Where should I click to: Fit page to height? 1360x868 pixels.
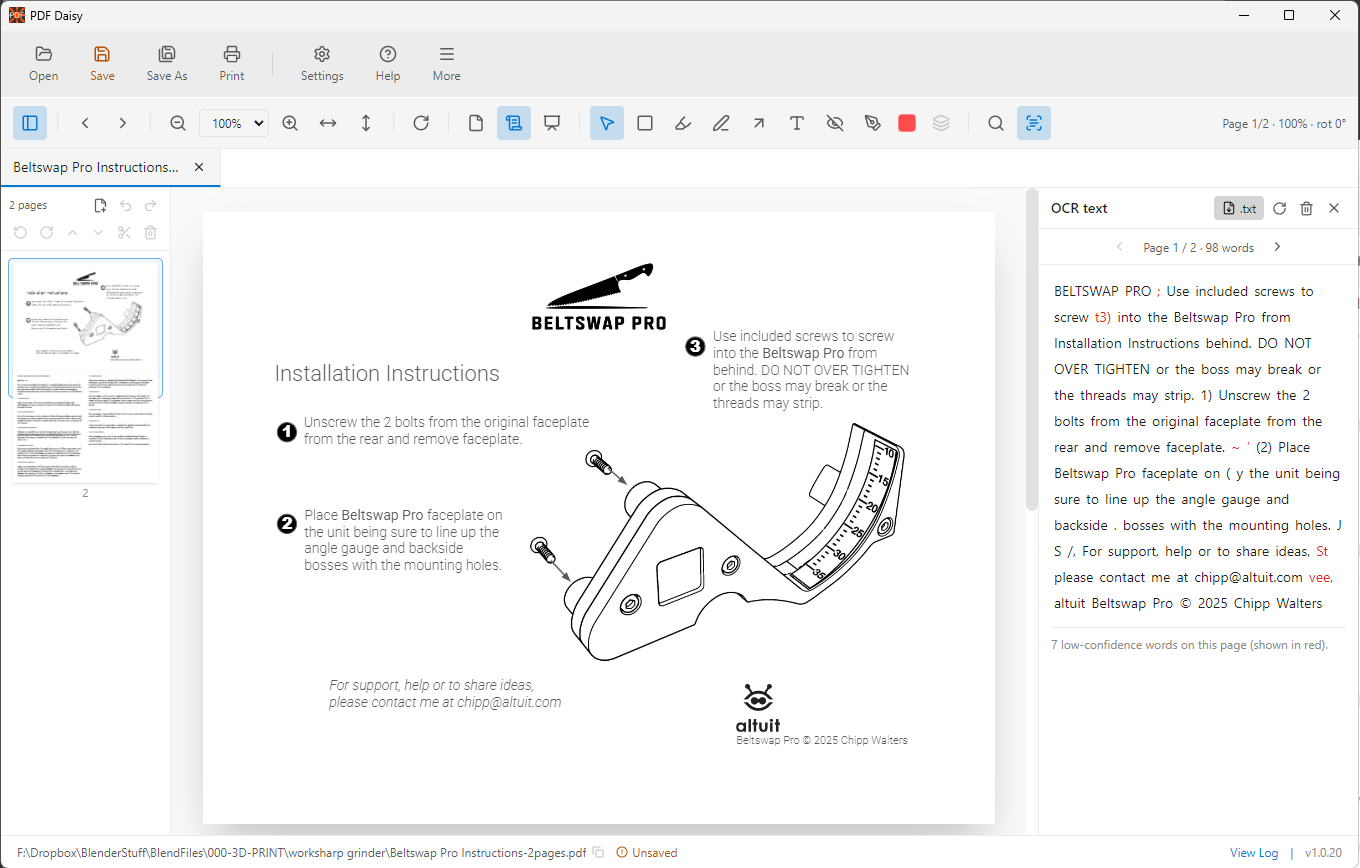click(366, 123)
